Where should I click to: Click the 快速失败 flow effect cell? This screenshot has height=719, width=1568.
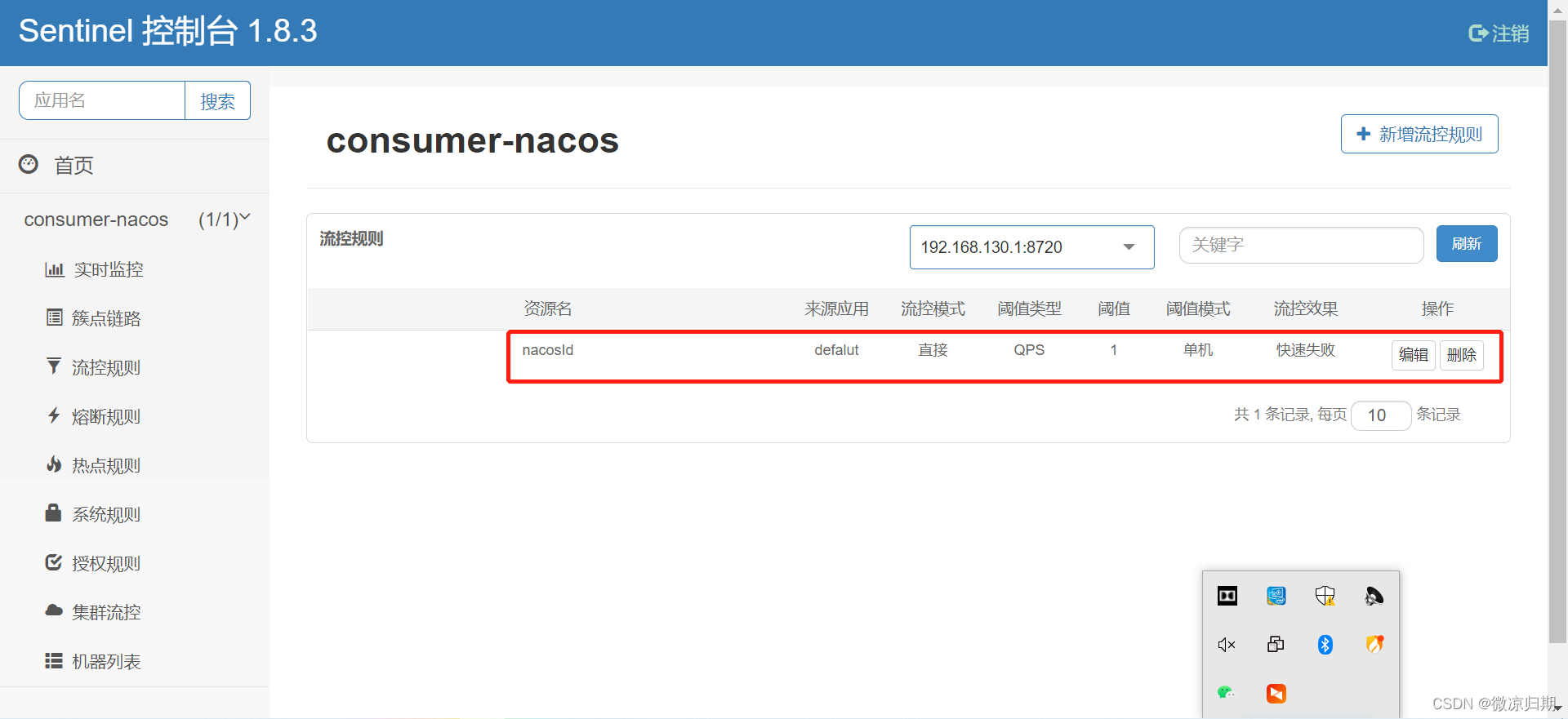[x=1306, y=350]
